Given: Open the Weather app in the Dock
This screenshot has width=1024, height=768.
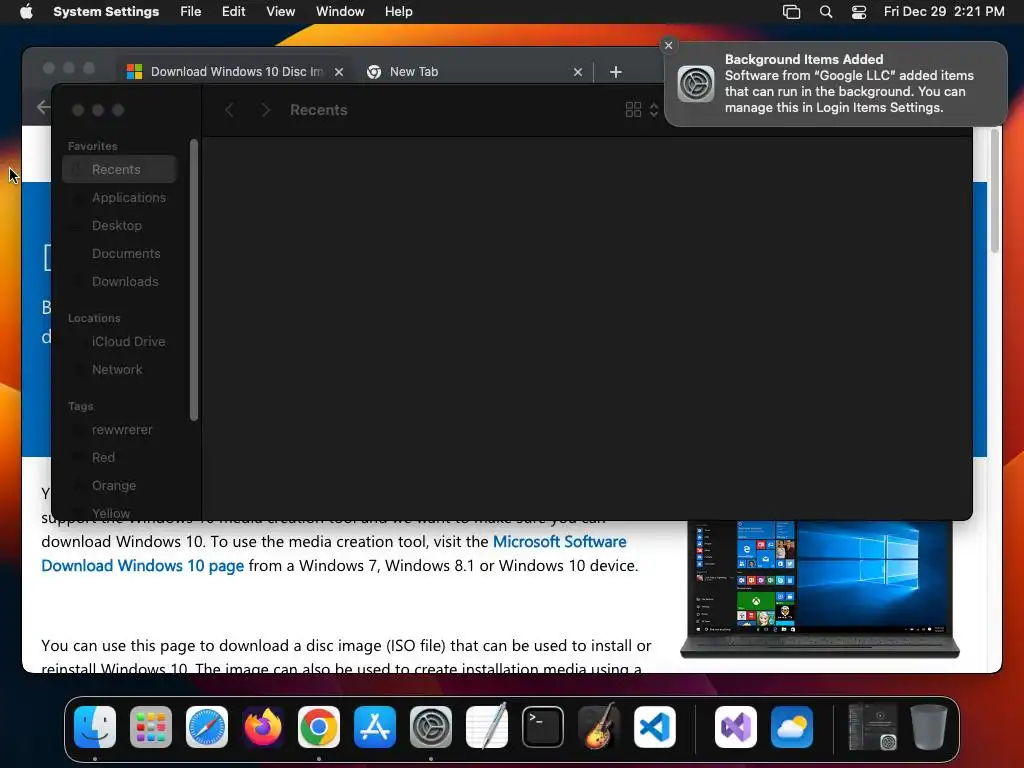Looking at the screenshot, I should [792, 727].
